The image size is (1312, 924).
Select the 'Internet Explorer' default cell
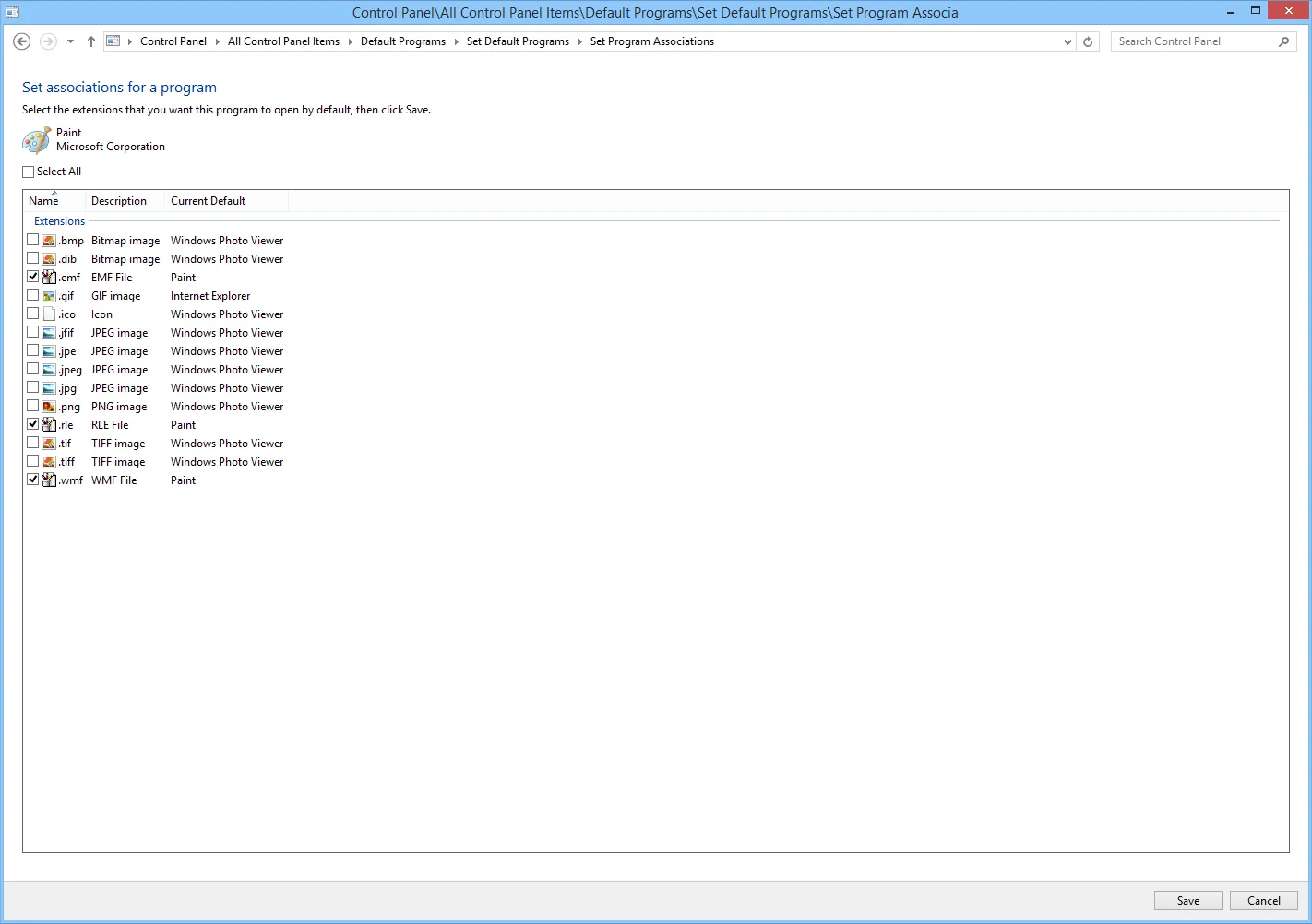(210, 296)
